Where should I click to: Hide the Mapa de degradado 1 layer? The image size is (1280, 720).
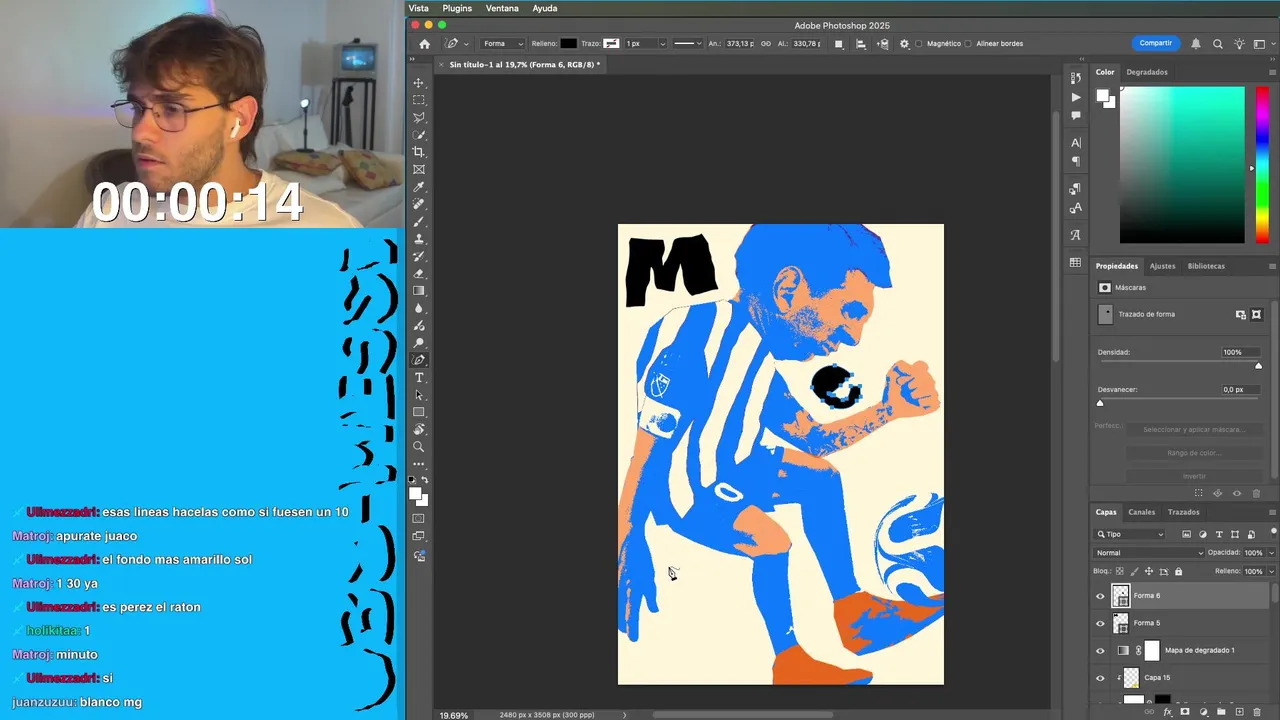coord(1101,650)
